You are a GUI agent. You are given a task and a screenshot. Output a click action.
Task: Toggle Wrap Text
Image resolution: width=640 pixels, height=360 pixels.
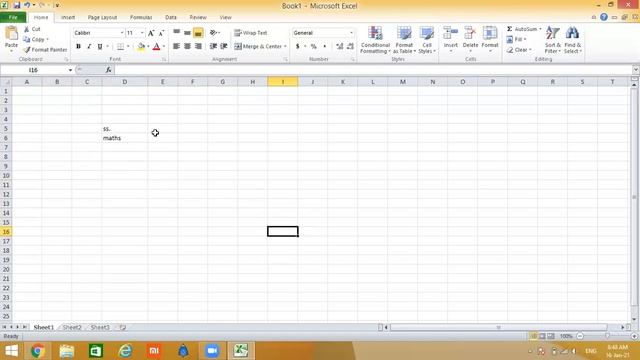251,33
